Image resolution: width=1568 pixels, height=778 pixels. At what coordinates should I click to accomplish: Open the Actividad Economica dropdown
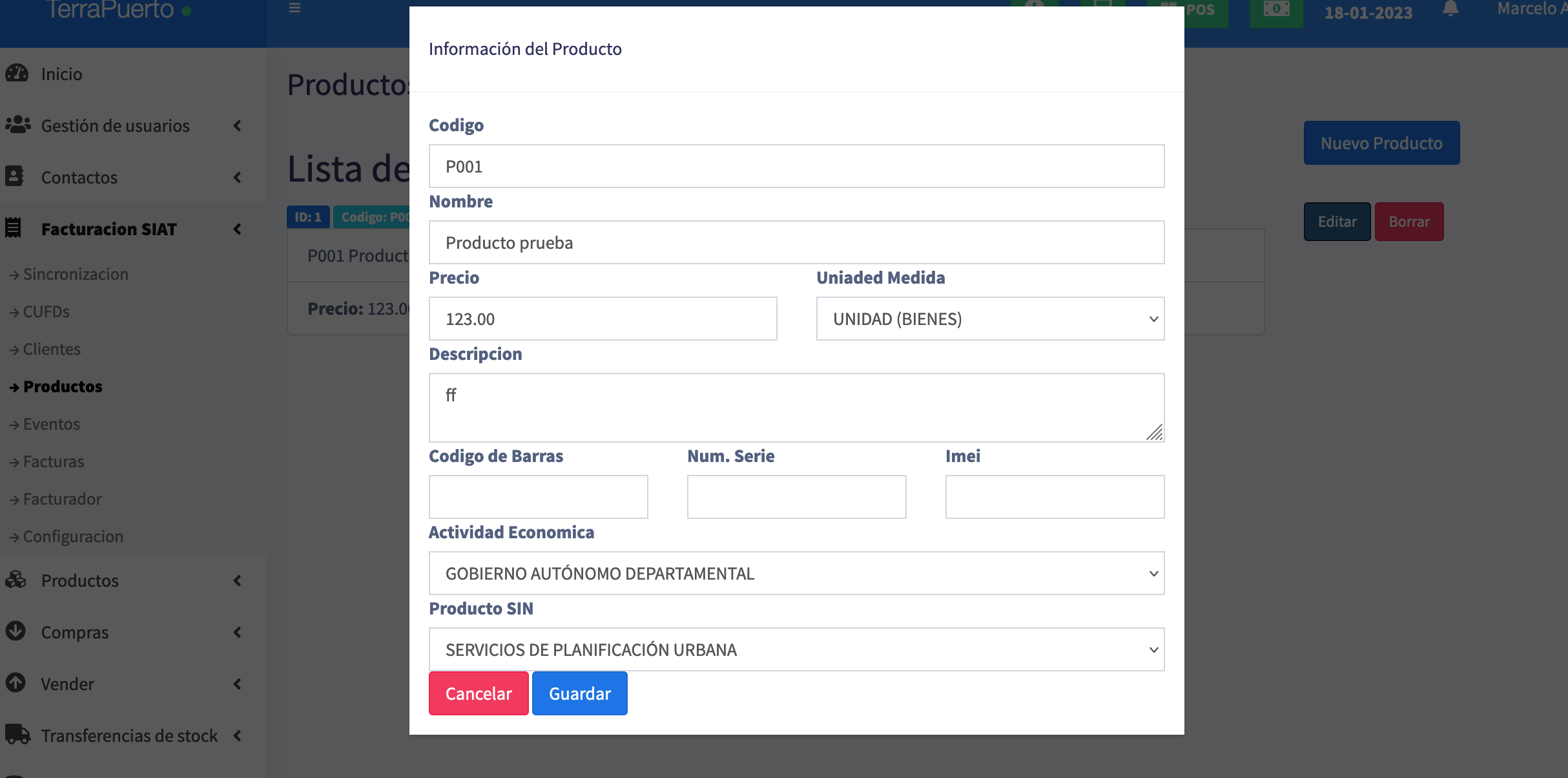[796, 573]
